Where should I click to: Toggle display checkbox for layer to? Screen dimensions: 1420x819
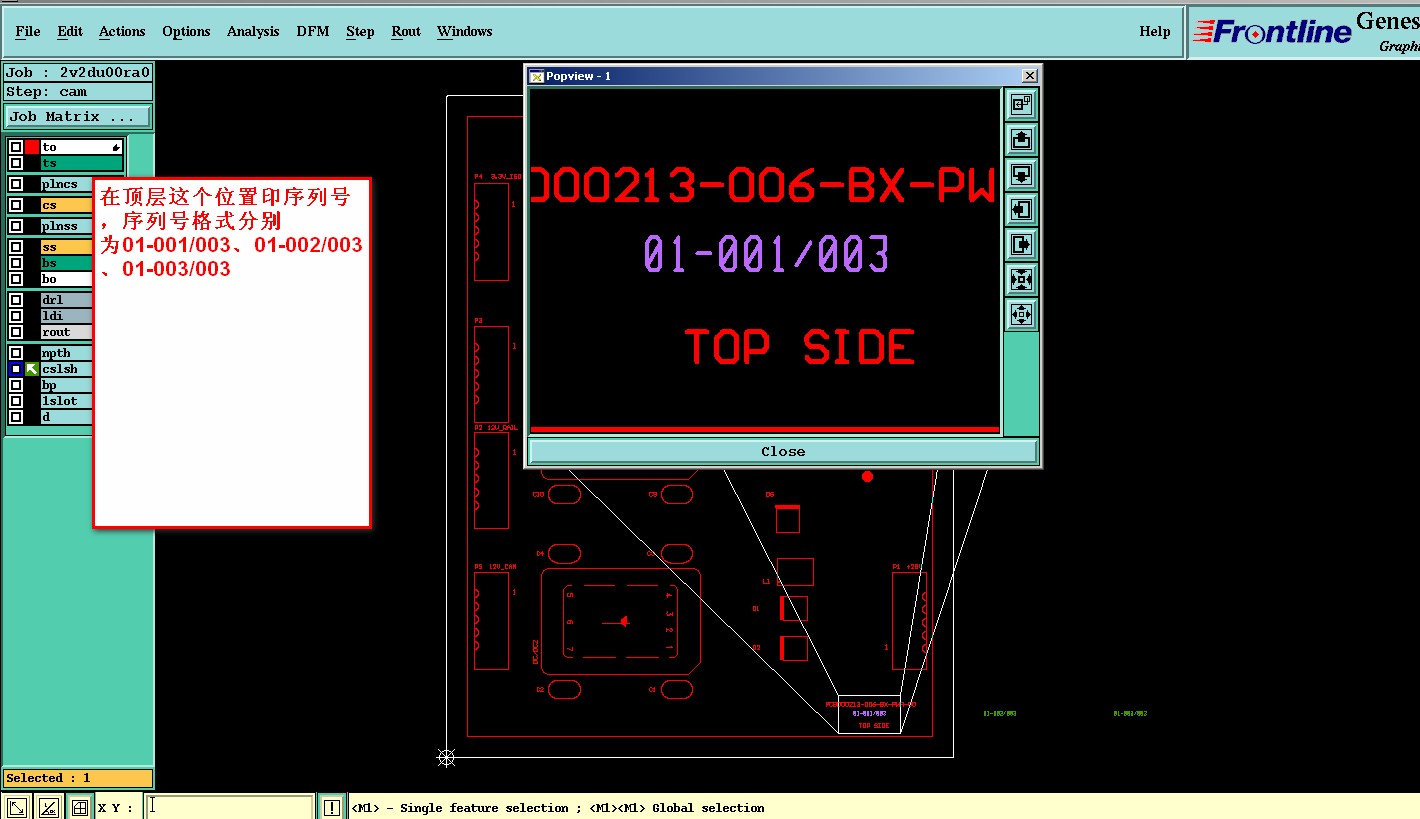(x=16, y=147)
